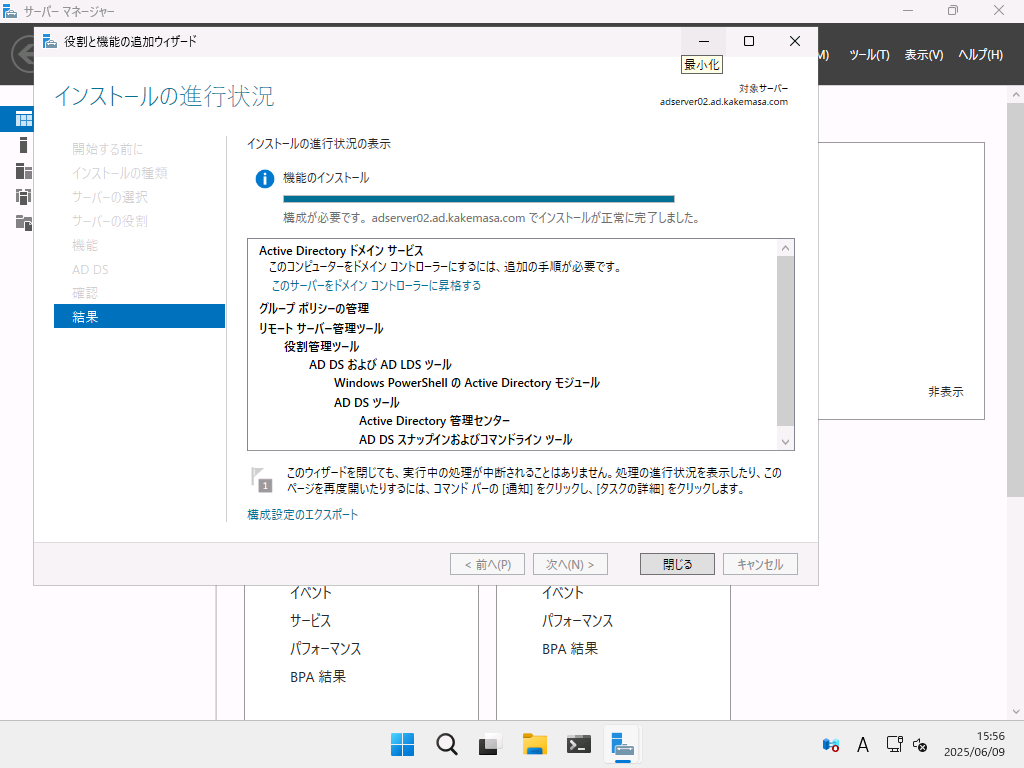Select Server Manager taskbar icon
Image resolution: width=1024 pixels, height=768 pixels.
tap(622, 744)
